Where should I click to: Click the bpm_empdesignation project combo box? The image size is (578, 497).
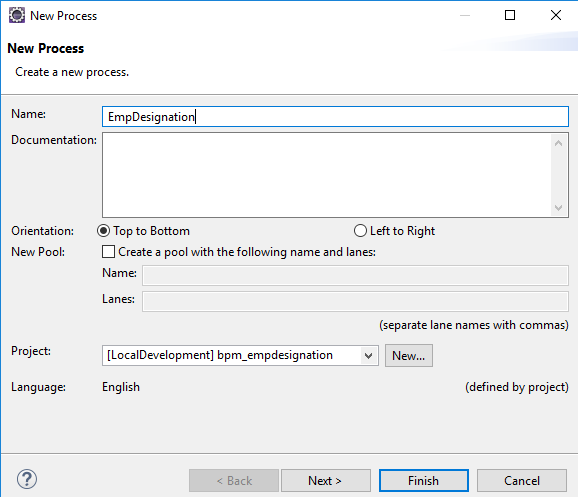(x=240, y=355)
